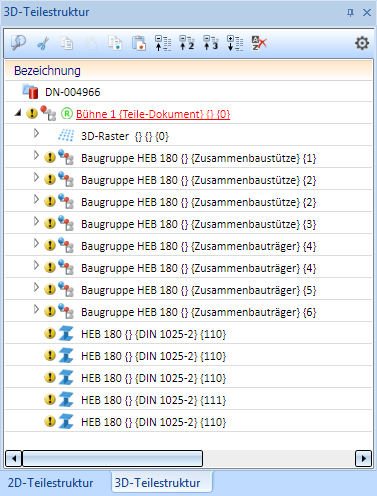Pin the 3D-Teilestruktur panel

[350, 13]
